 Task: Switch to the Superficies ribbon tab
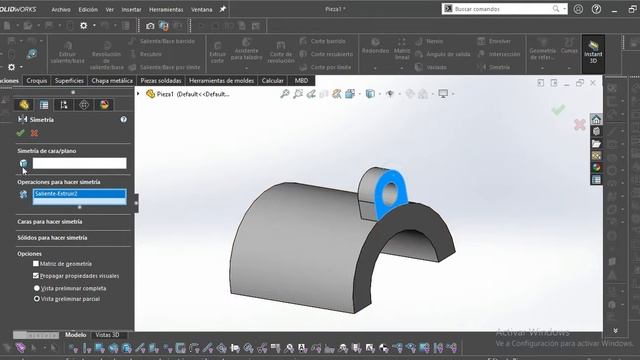[69, 81]
